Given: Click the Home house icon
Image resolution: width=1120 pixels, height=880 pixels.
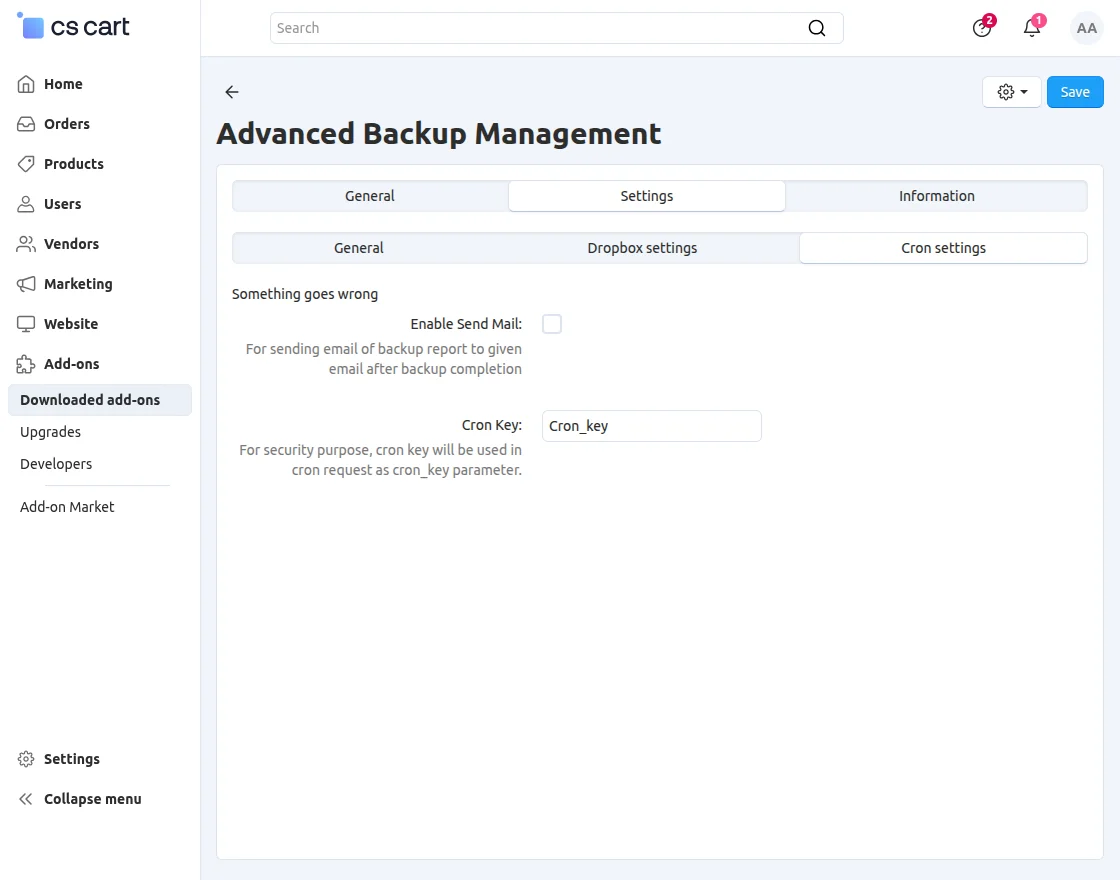Looking at the screenshot, I should 26,84.
